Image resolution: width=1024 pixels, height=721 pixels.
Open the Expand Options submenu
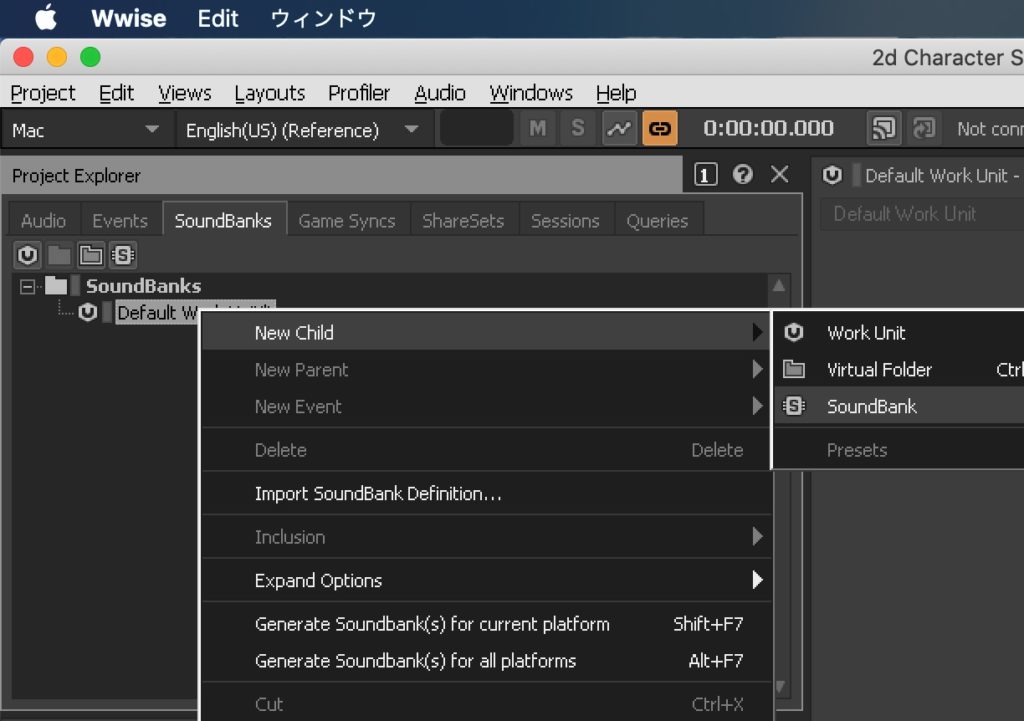click(x=487, y=581)
